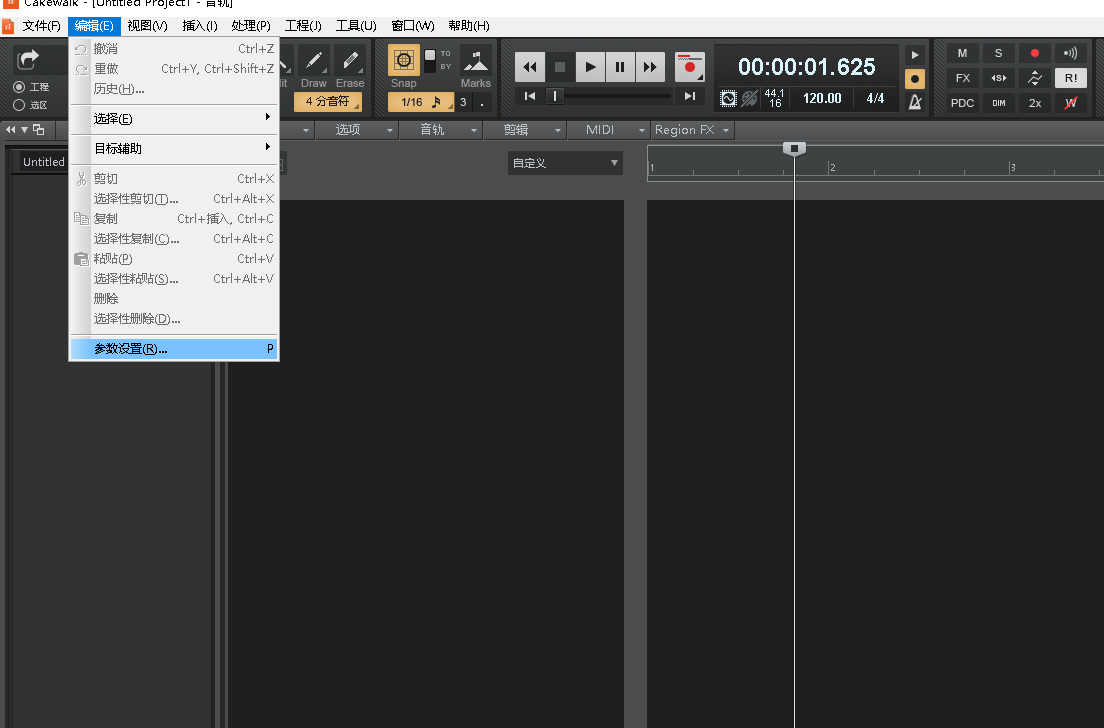Expand the 选择(E) submenu

point(174,118)
